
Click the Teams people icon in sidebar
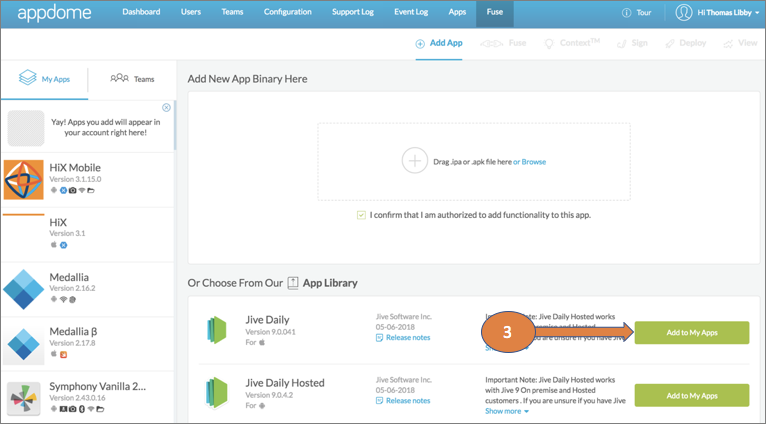pos(119,78)
